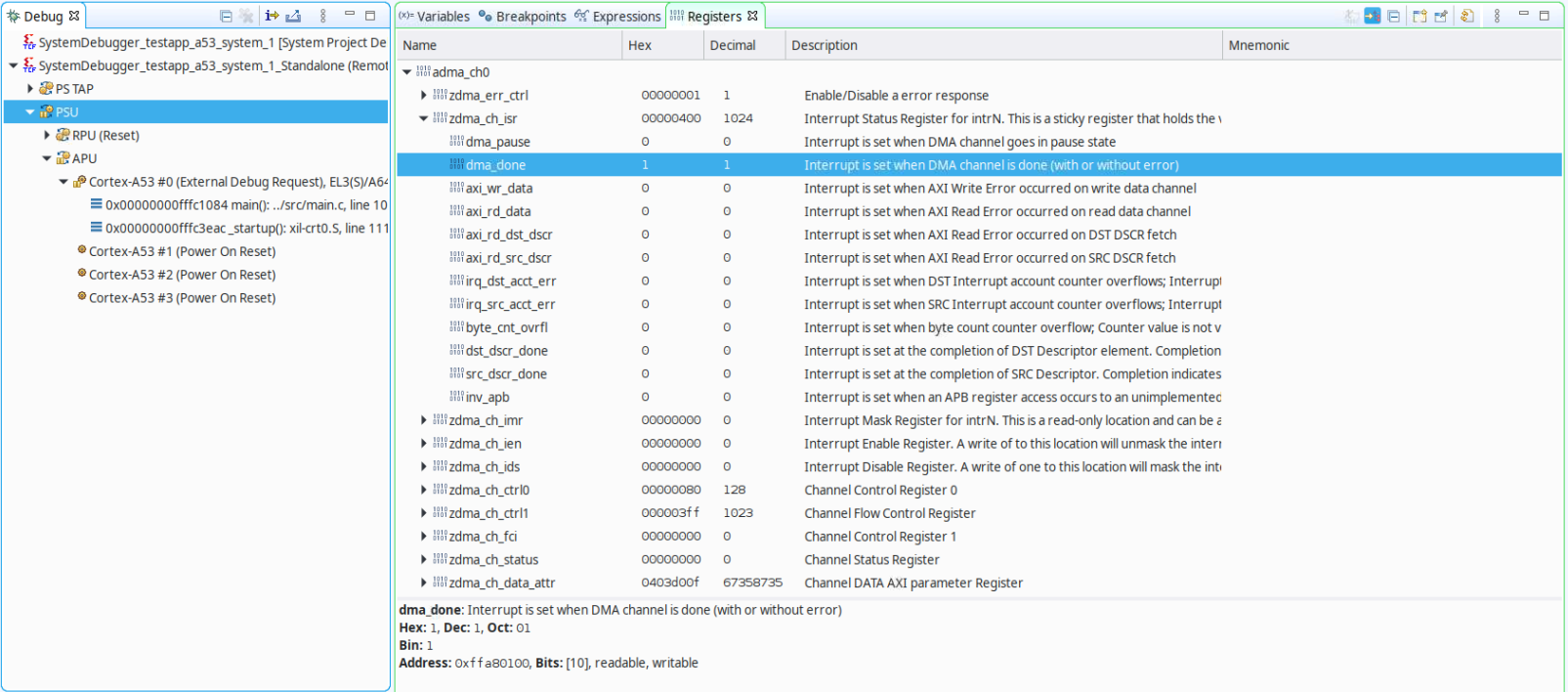The width and height of the screenshot is (1568, 692).
Task: Toggle the highlighted blue button in Registers toolbar
Action: (1372, 16)
